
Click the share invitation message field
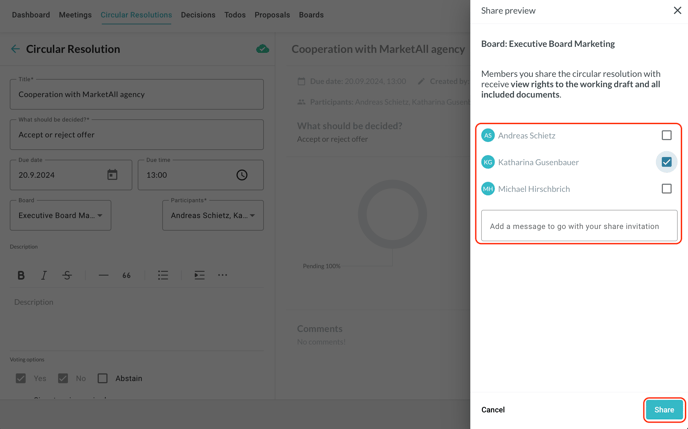(x=579, y=226)
